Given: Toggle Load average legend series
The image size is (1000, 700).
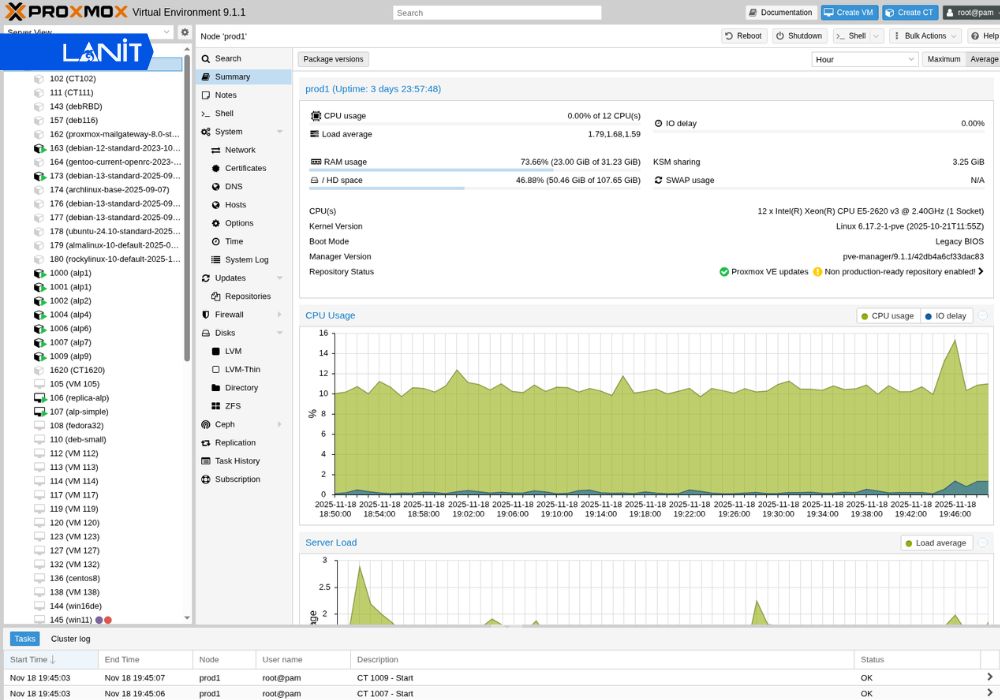Looking at the screenshot, I should [x=935, y=543].
